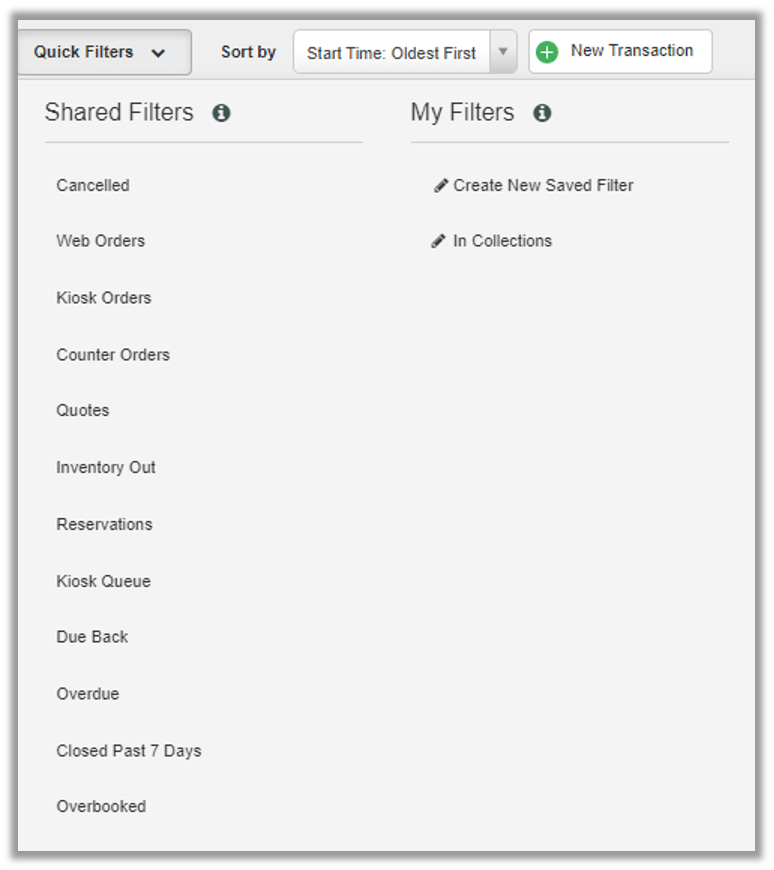The height and width of the screenshot is (870, 774).
Task: Click pencil icon beside Create New Saved Filter
Action: (x=441, y=185)
